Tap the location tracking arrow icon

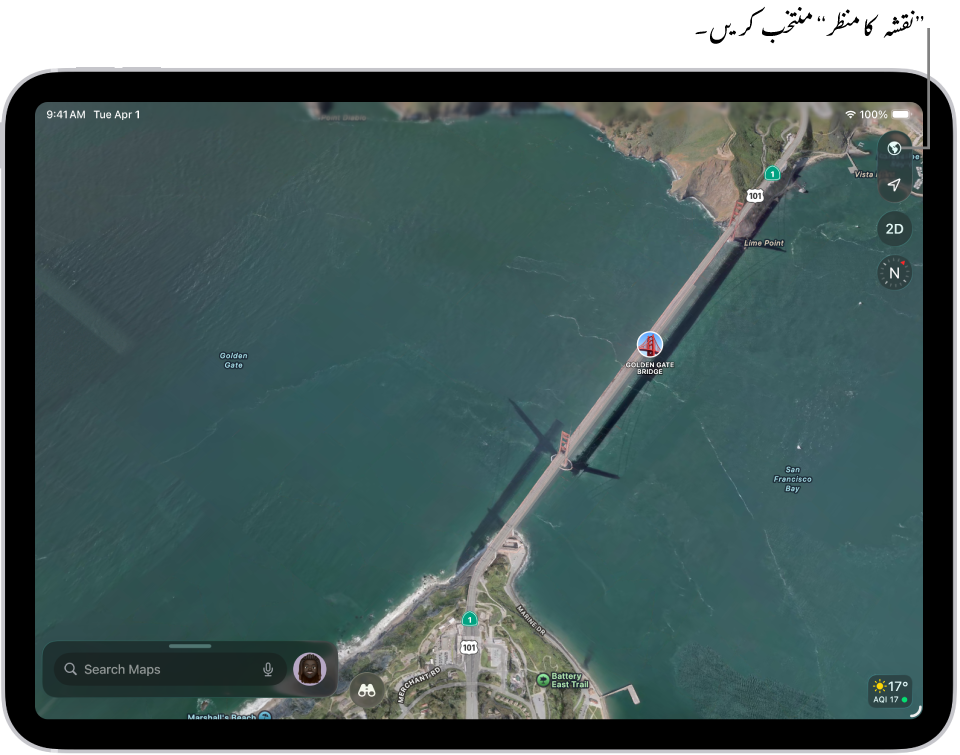pos(894,184)
